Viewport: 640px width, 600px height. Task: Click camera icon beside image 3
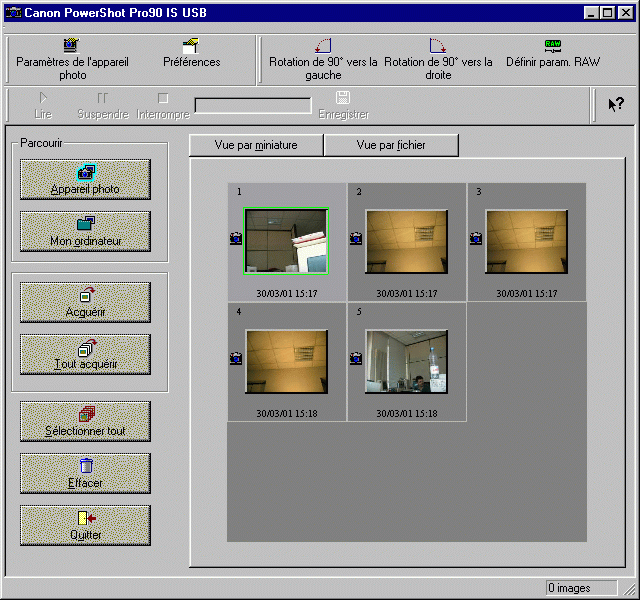tap(476, 238)
